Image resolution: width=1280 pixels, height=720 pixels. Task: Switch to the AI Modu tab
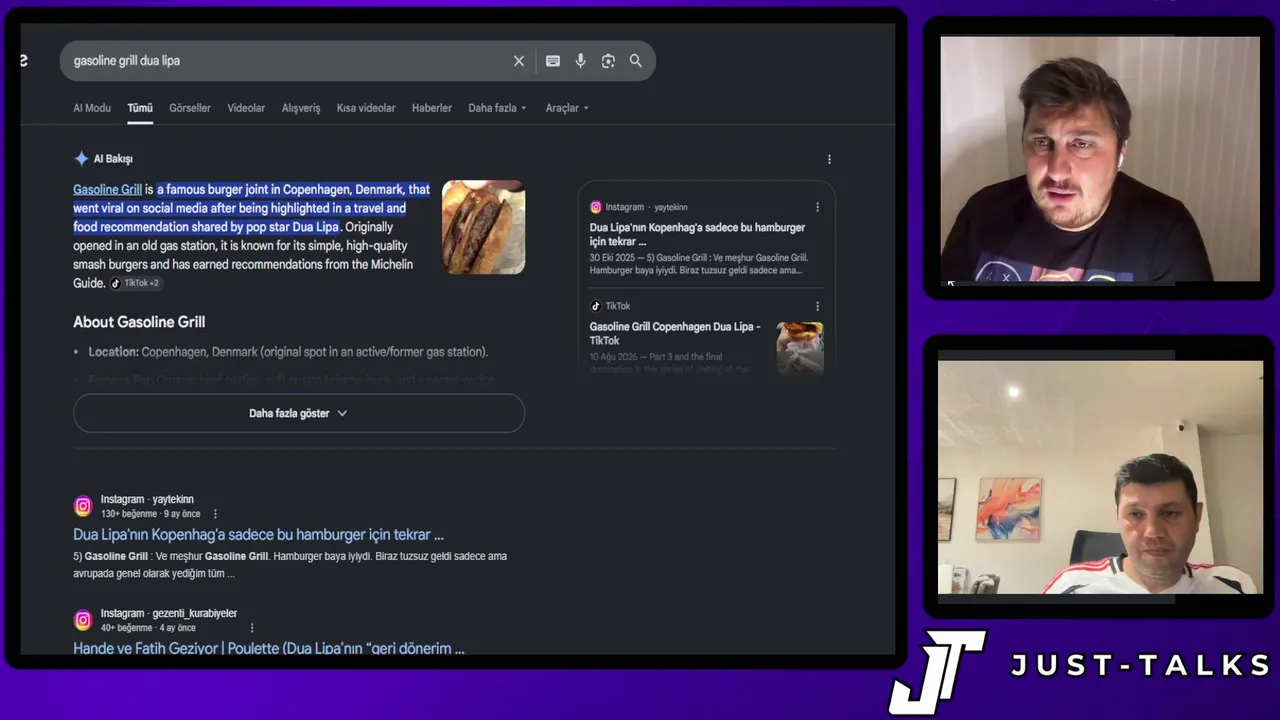pos(92,108)
